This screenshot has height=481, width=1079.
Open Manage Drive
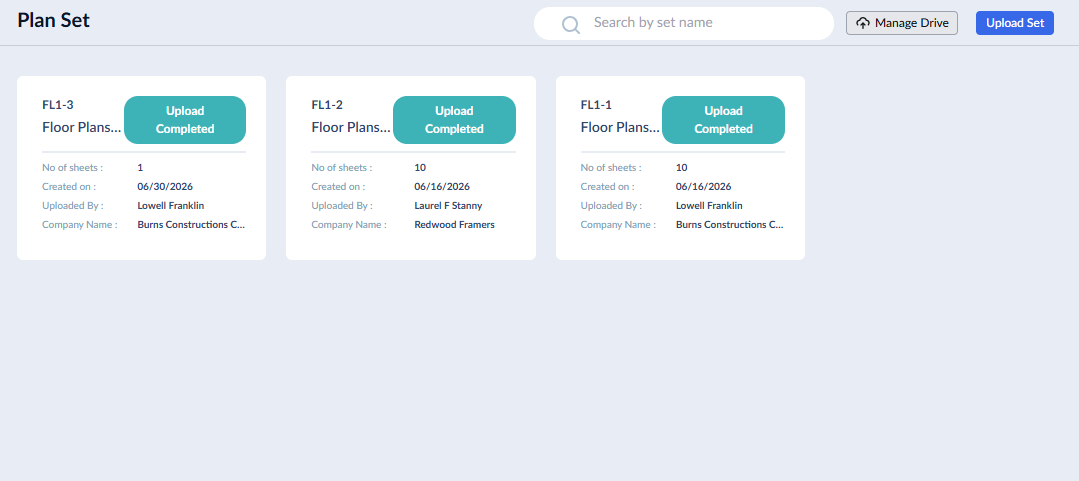click(901, 23)
